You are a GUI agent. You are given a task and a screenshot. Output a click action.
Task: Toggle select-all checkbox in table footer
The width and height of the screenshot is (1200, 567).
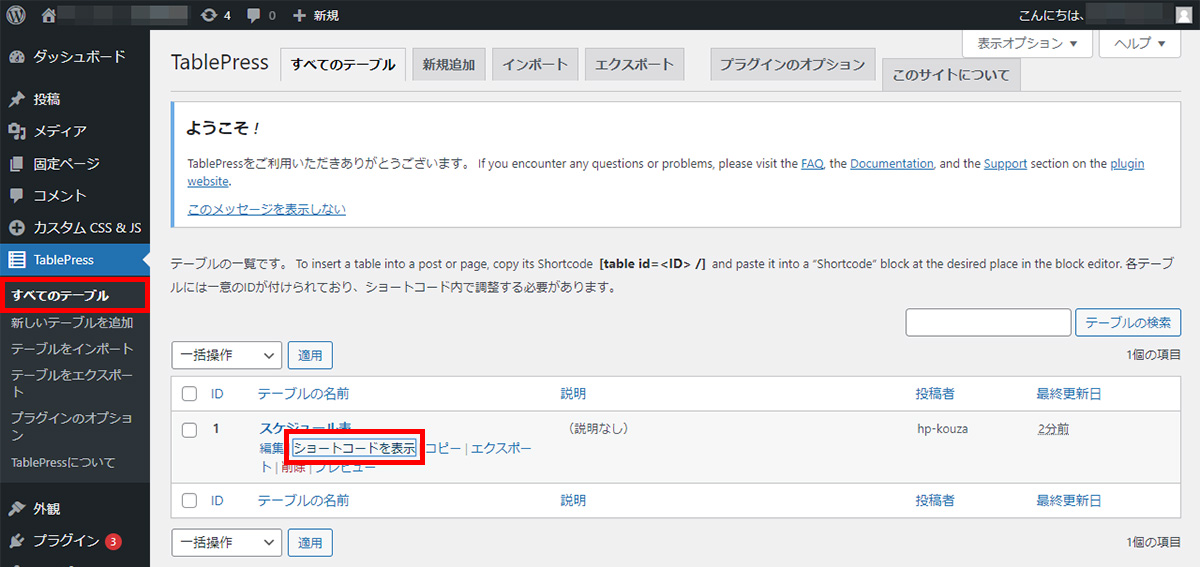tap(189, 500)
